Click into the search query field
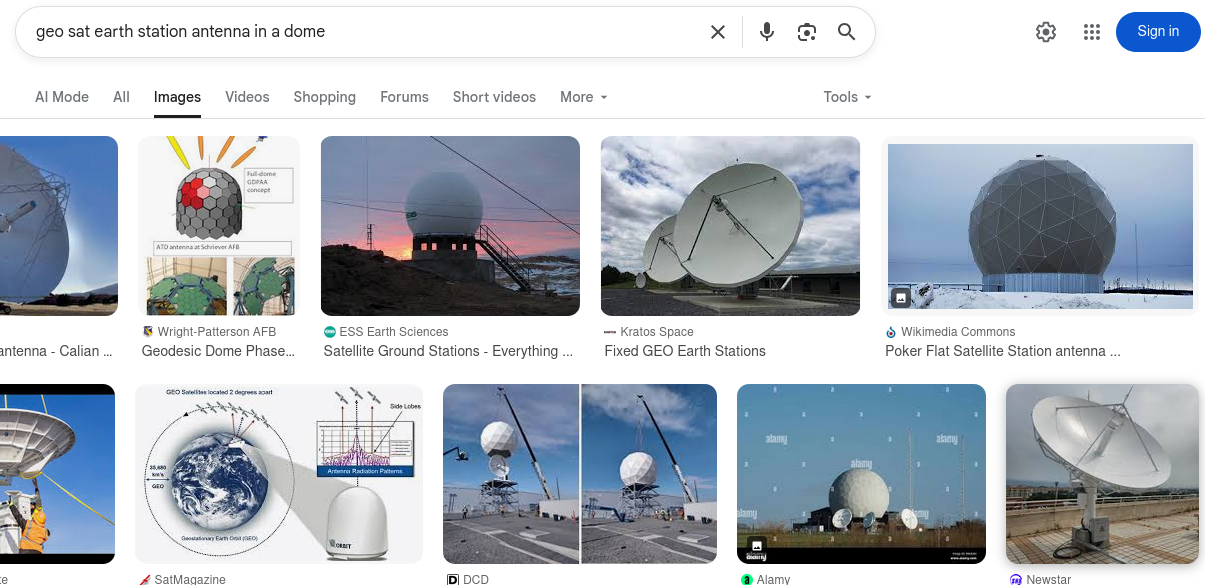The height and width of the screenshot is (585, 1205). point(360,32)
